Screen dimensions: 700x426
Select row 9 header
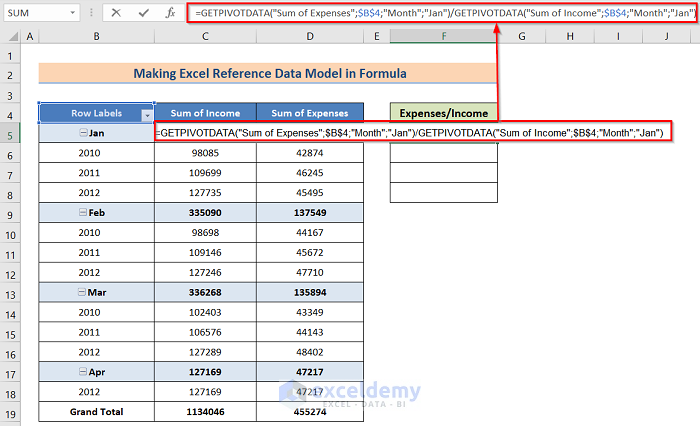pyautogui.click(x=11, y=213)
